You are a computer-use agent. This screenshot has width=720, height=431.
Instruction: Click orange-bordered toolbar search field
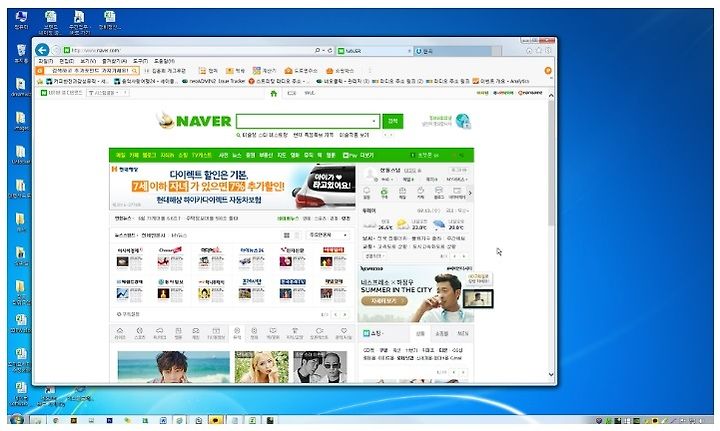89,71
